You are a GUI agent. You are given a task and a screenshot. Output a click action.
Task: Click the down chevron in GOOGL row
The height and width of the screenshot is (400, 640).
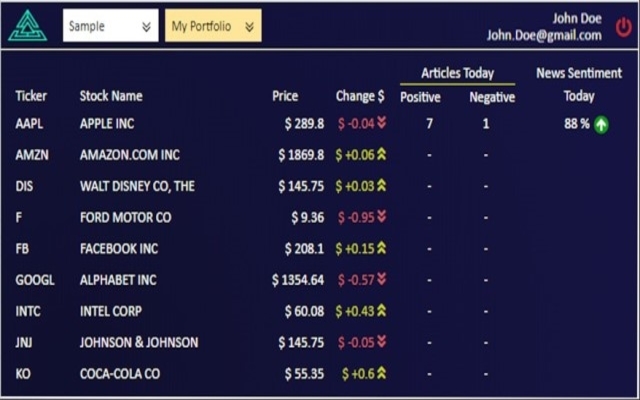click(x=382, y=279)
